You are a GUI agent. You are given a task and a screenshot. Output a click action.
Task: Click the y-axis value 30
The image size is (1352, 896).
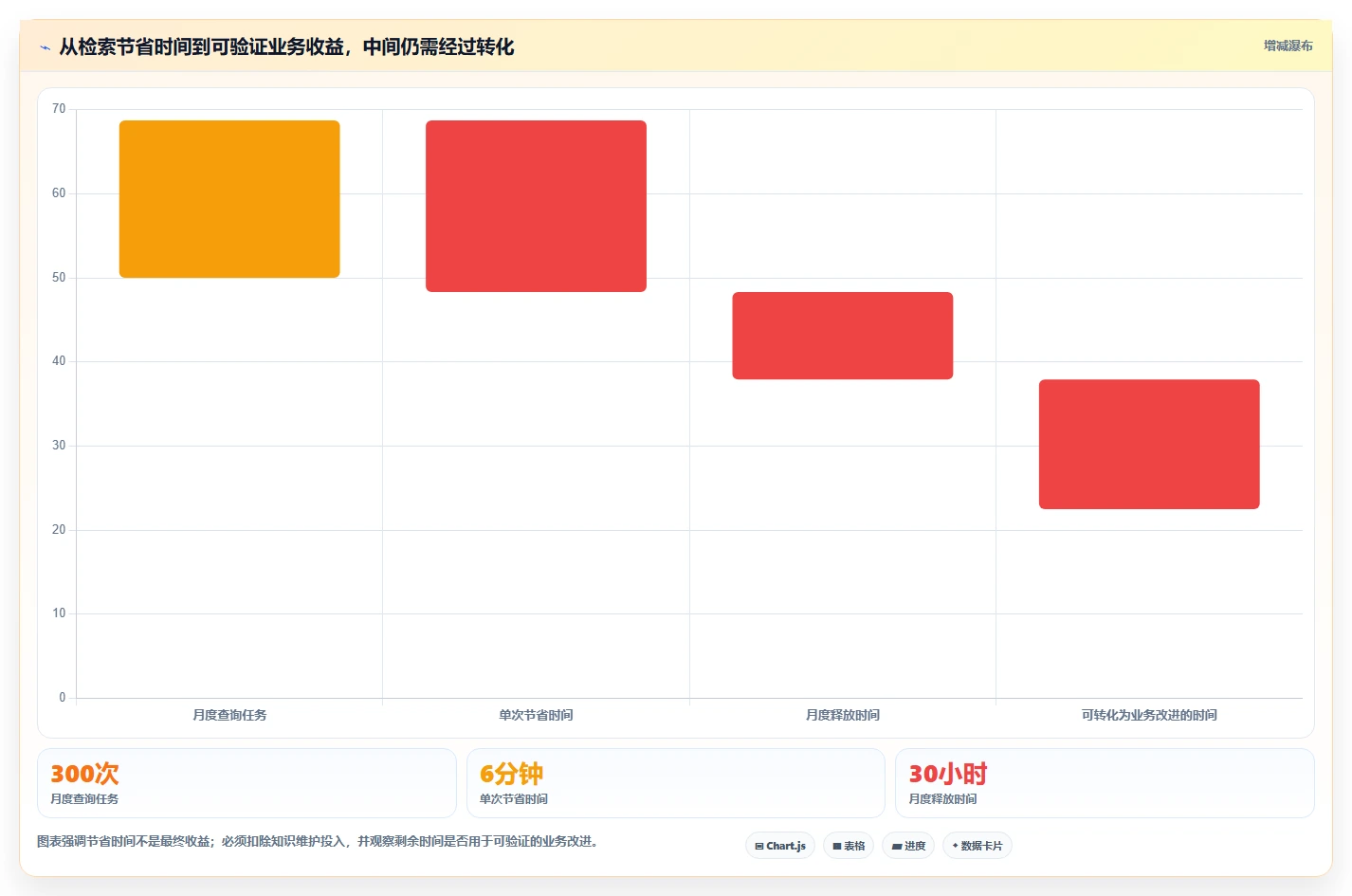coord(59,446)
